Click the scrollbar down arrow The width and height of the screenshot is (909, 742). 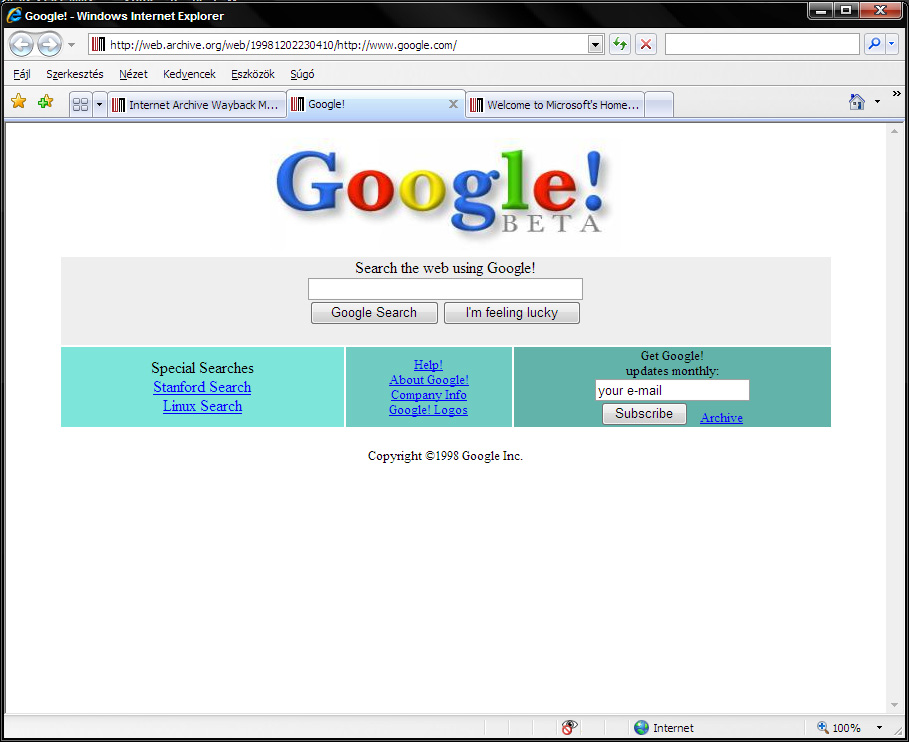click(894, 705)
